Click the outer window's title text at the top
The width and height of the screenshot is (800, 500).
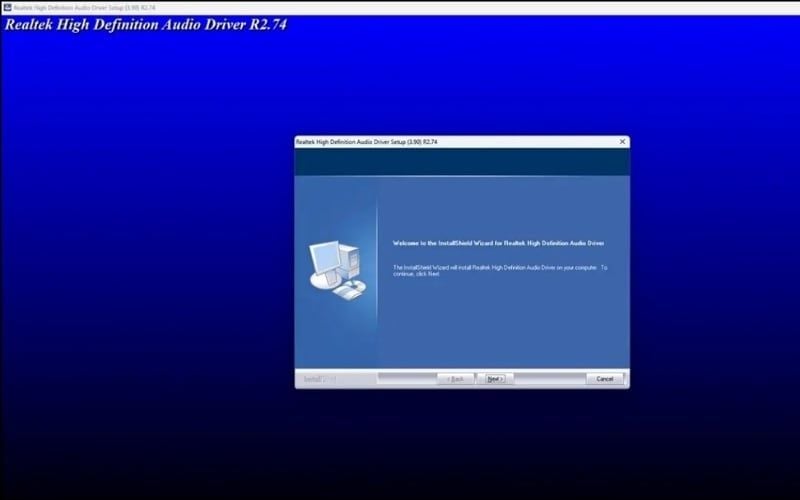85,8
